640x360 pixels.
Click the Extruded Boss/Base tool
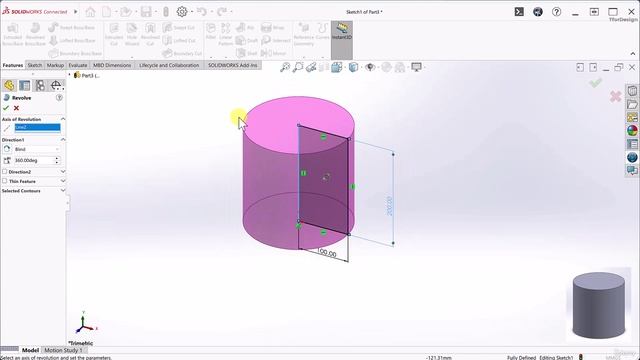pos(12,35)
